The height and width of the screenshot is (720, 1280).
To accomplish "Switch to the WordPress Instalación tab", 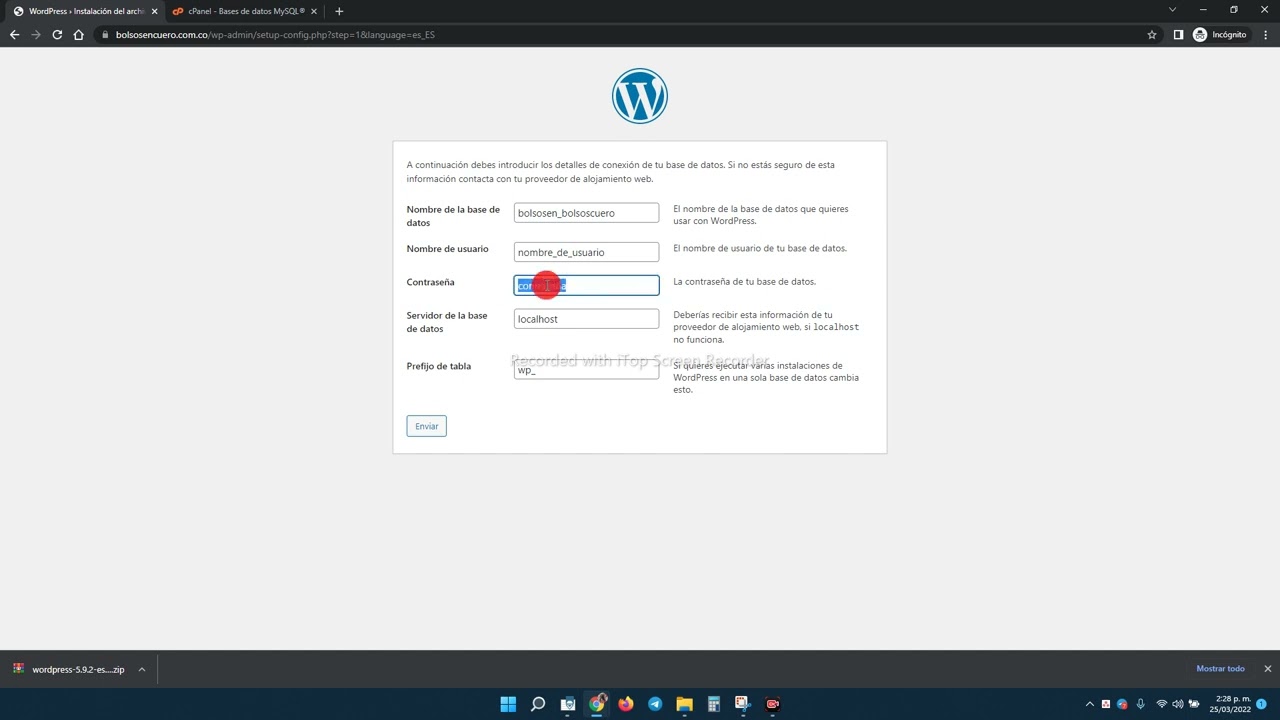I will click(84, 11).
